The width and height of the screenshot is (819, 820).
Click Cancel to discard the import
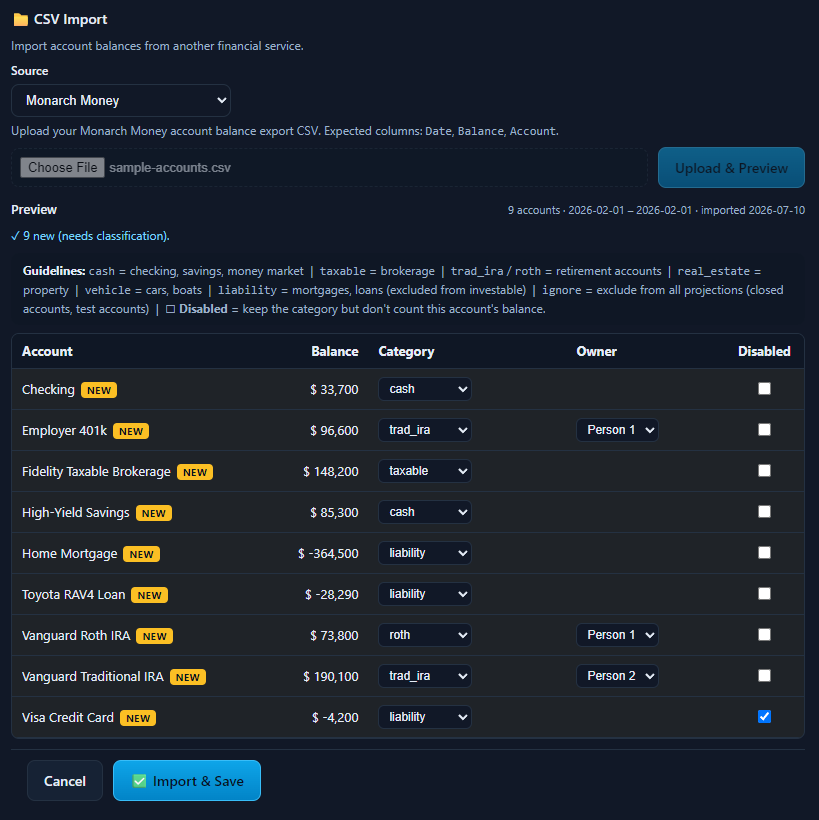(65, 781)
